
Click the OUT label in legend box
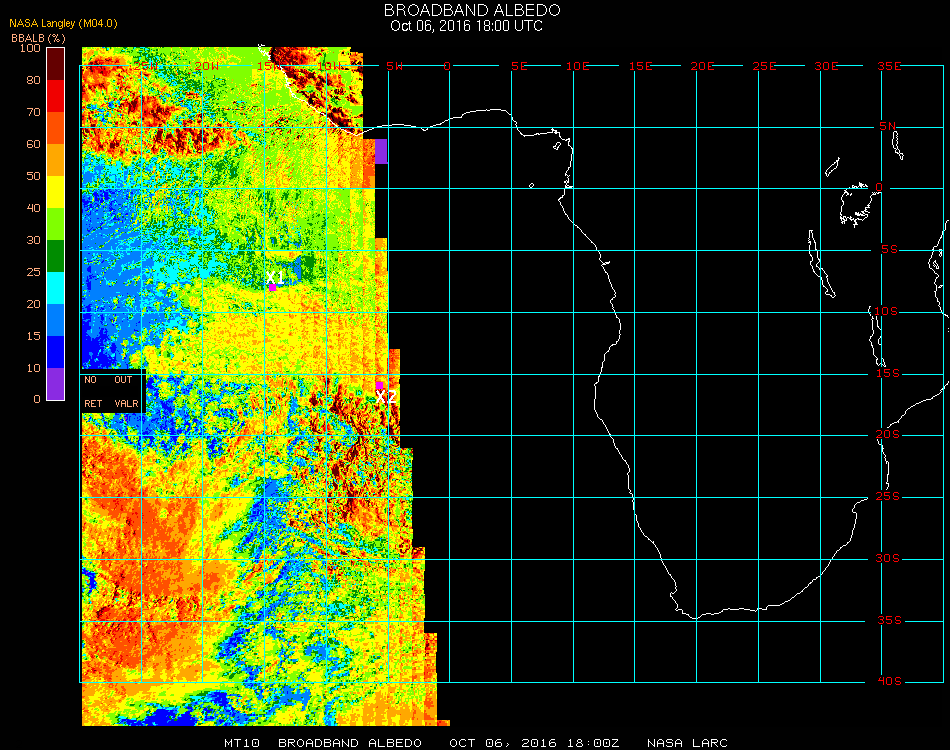[x=123, y=380]
